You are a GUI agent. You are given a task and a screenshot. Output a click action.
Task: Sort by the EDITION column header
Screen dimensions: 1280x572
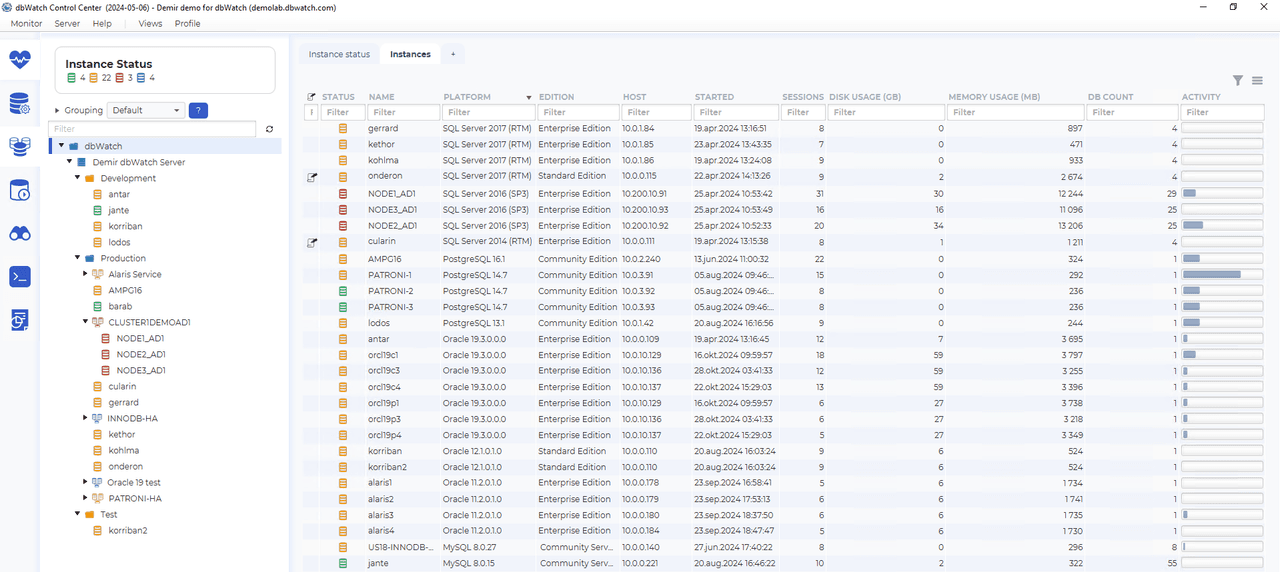click(556, 97)
